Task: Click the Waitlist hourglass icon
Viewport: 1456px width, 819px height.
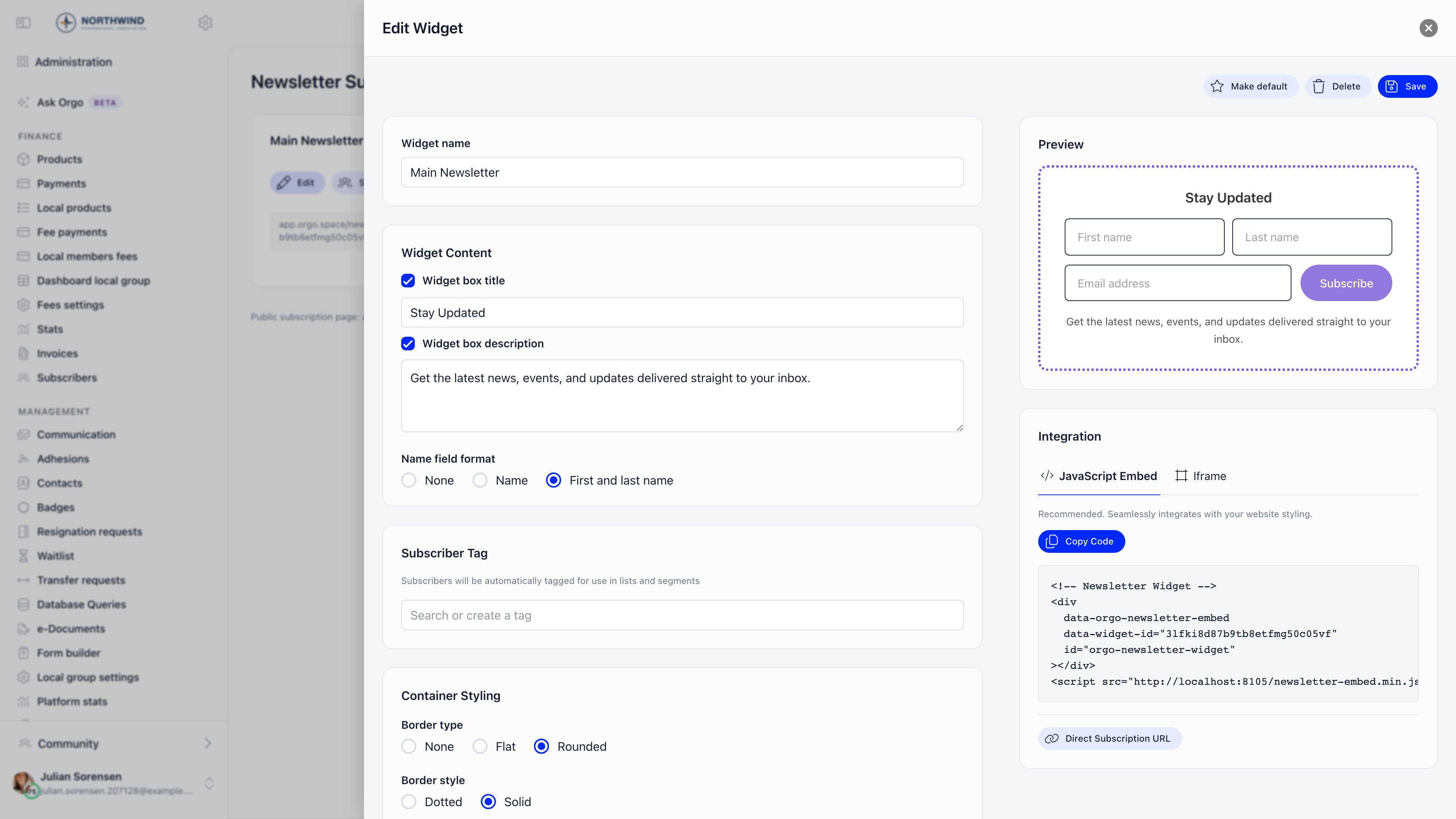Action: click(23, 556)
